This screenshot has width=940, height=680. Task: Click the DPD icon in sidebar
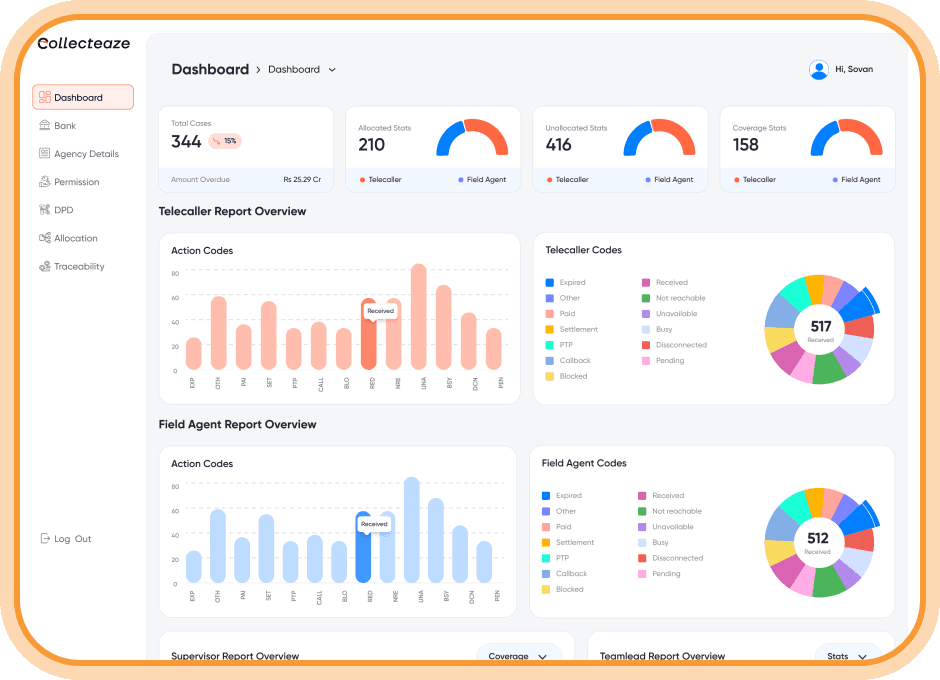(x=44, y=210)
